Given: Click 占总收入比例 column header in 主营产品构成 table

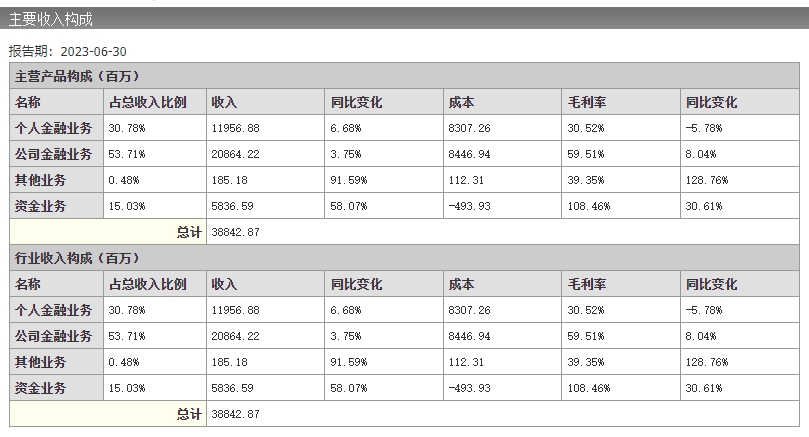Looking at the screenshot, I should (x=147, y=102).
